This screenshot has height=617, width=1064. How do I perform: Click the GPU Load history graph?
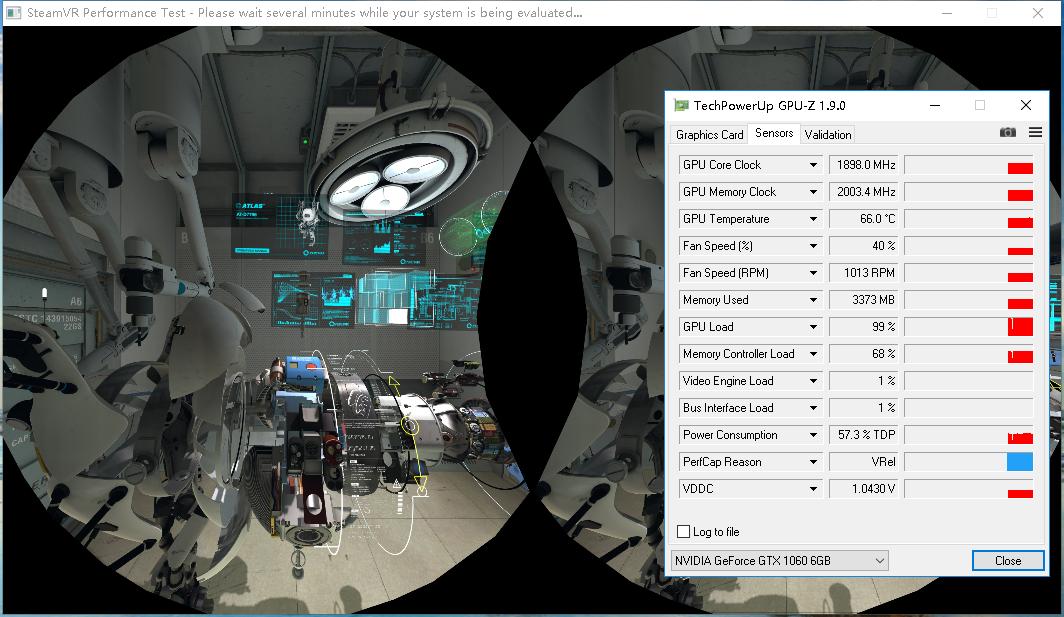[x=968, y=327]
